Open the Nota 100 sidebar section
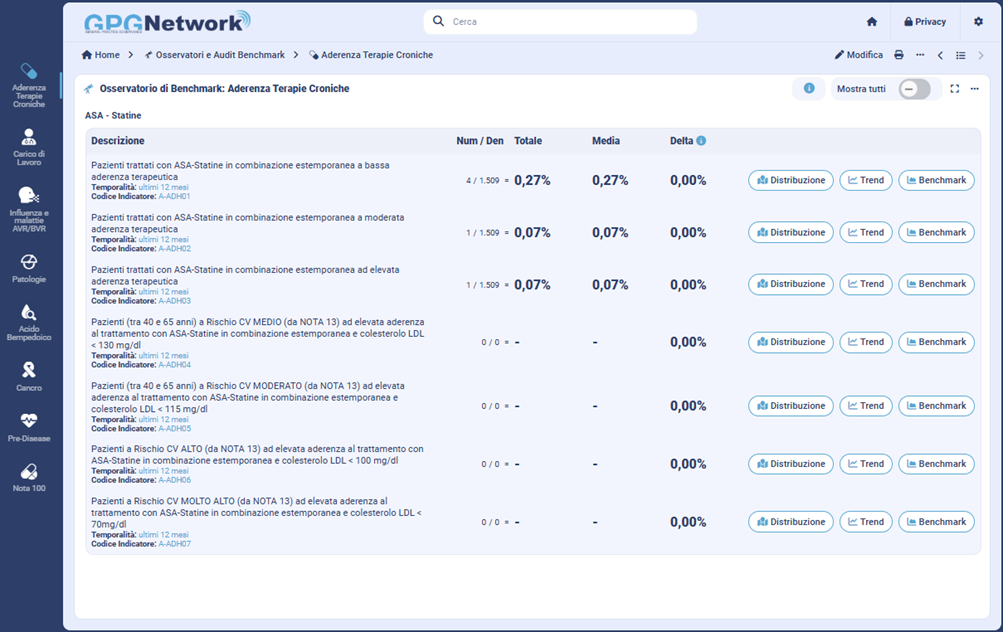The width and height of the screenshot is (1003, 632). [29, 477]
